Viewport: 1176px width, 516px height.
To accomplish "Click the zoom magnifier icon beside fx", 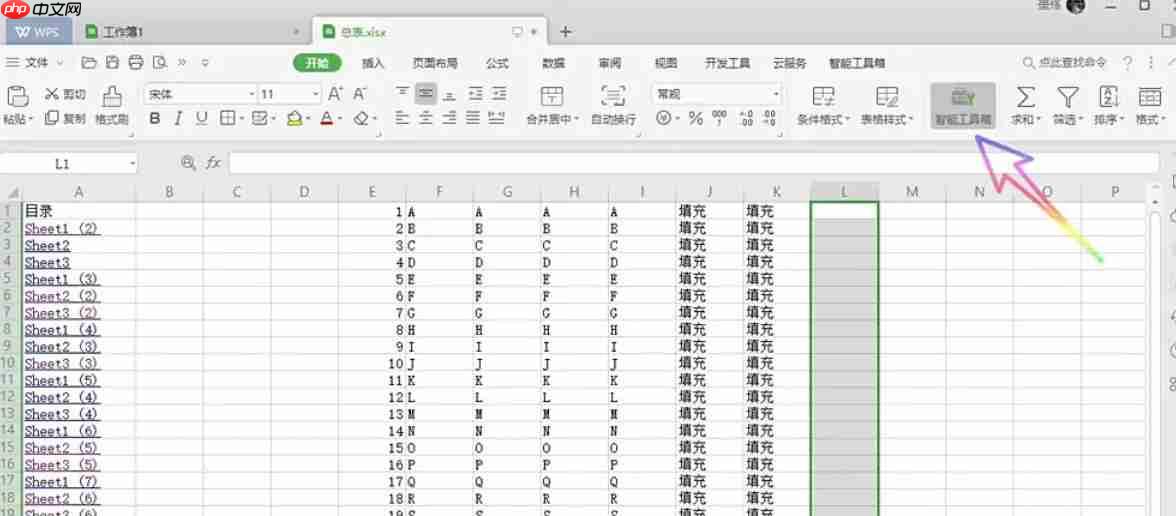I will 188,162.
